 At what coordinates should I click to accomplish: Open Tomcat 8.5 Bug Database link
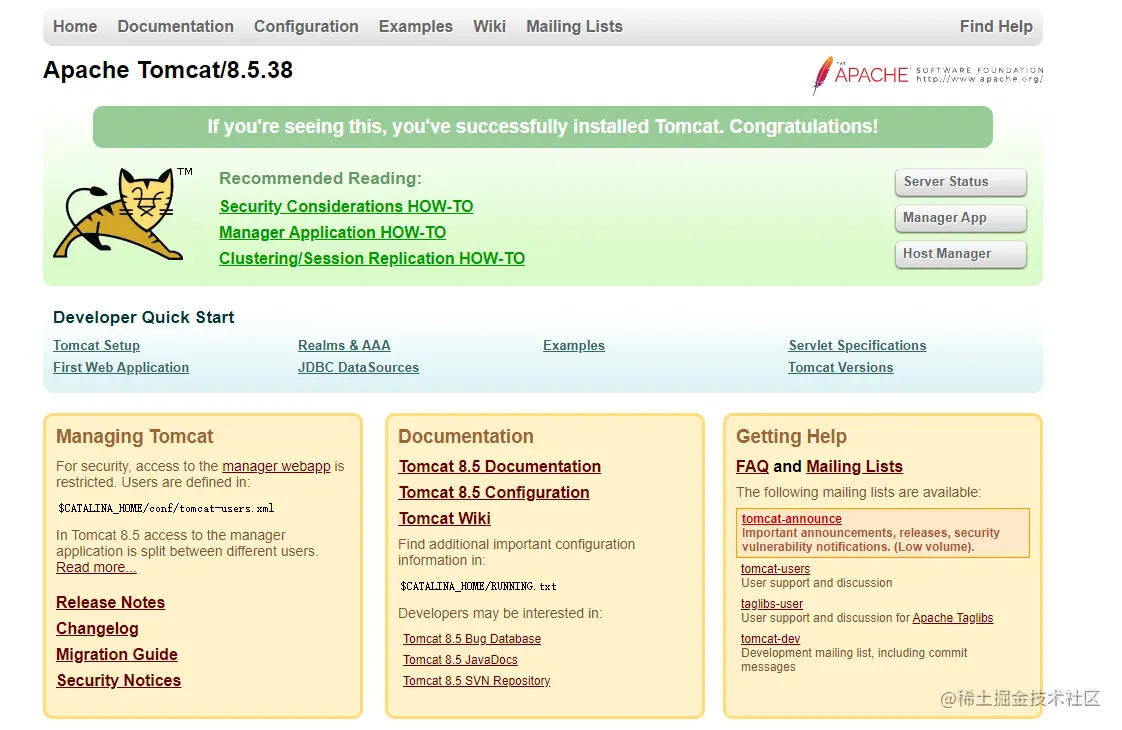tap(472, 638)
